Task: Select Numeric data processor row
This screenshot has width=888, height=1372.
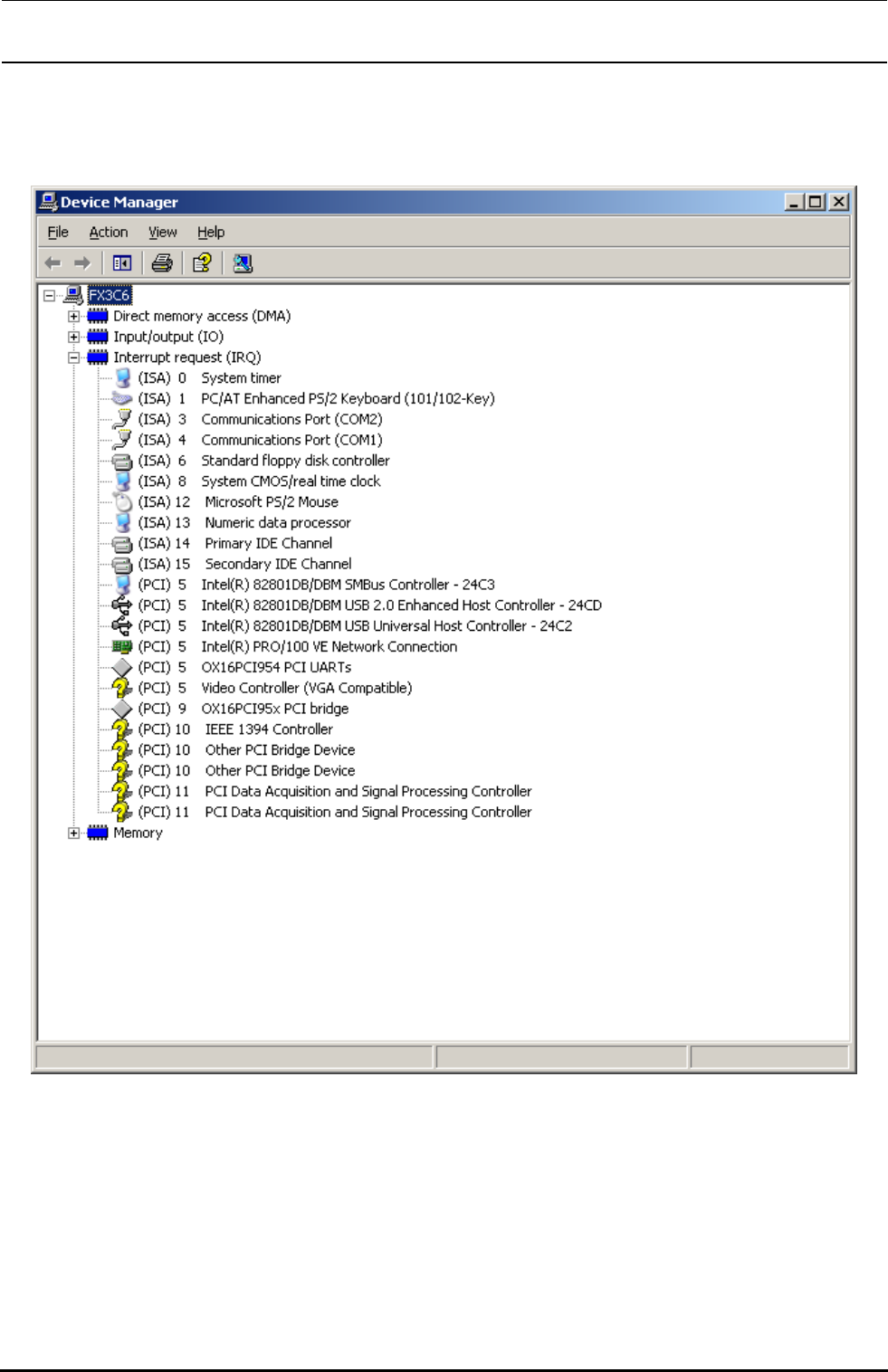Action: [x=244, y=523]
